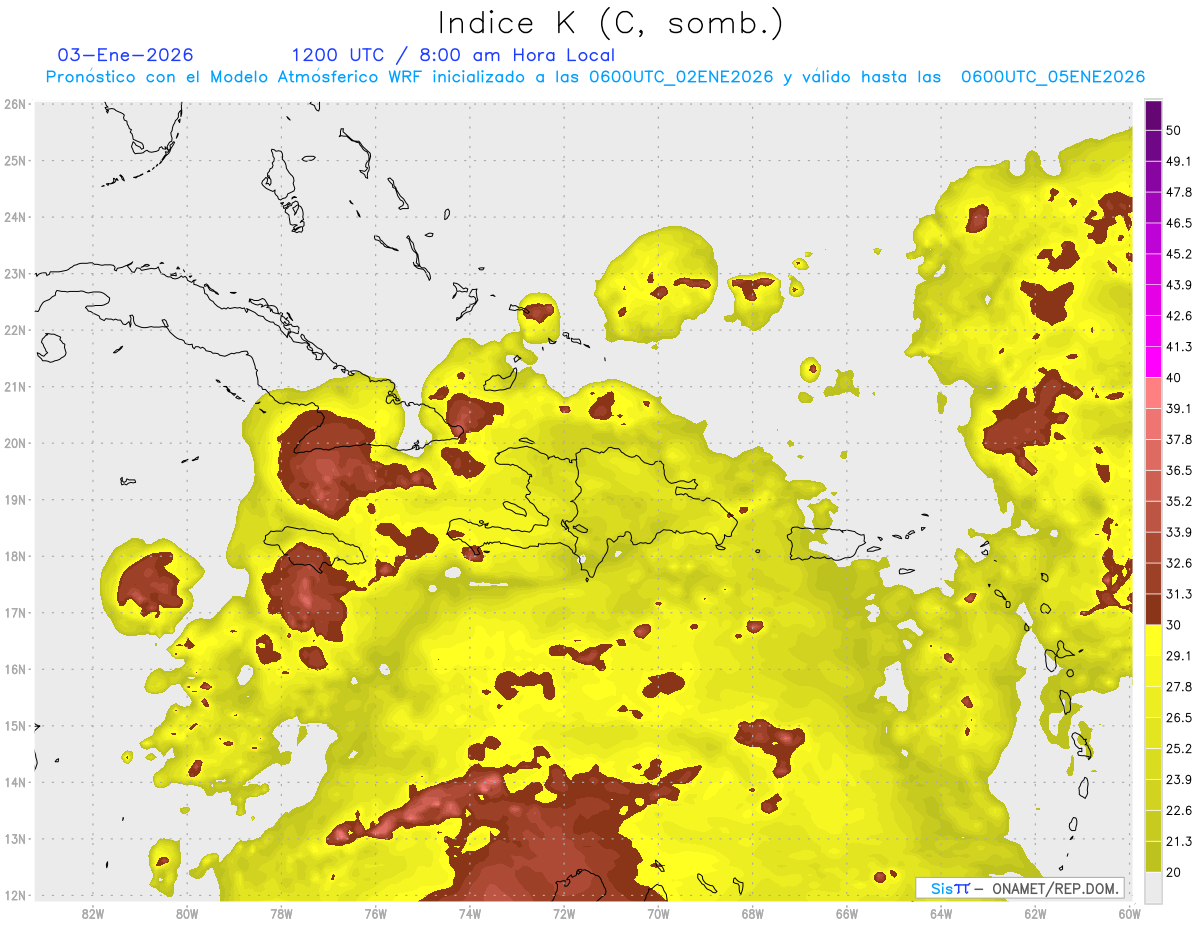Click the colorbar label '25.2'
Viewport: 1200px width, 927px height.
point(1178,749)
